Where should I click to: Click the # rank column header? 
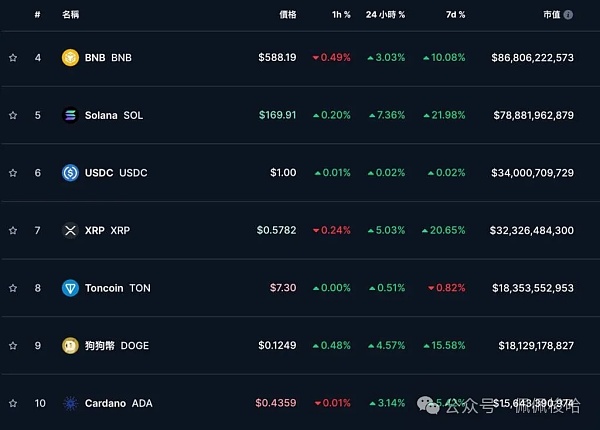[38, 15]
